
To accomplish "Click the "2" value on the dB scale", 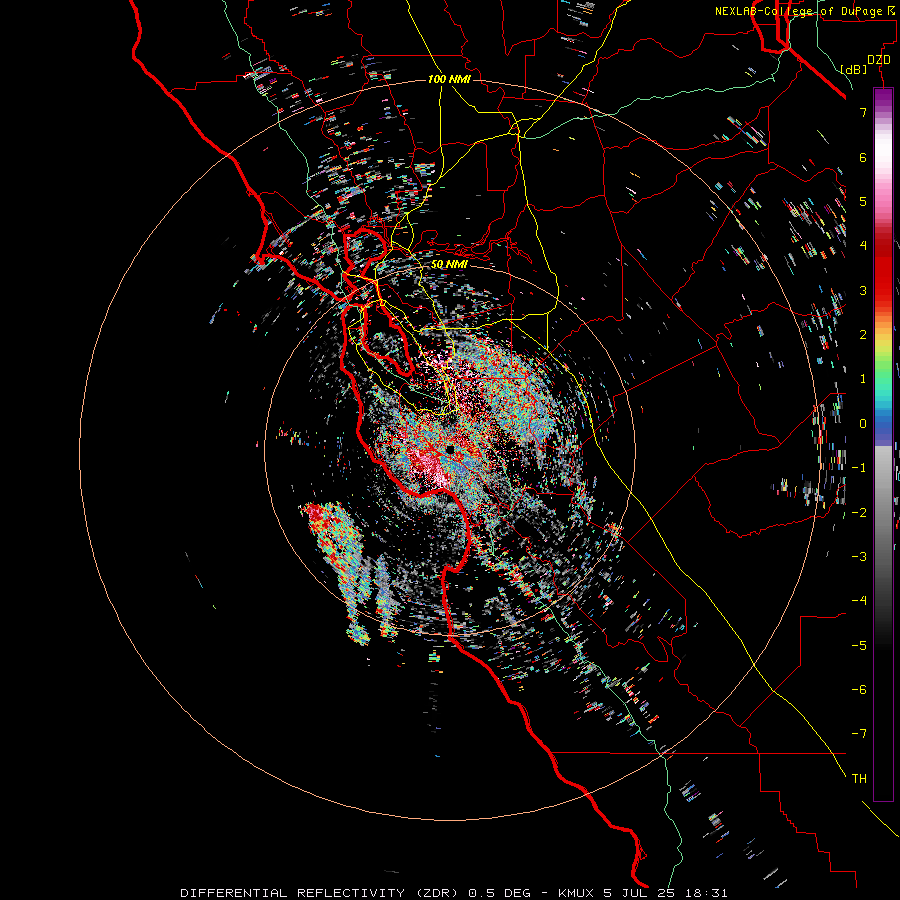I will [x=863, y=335].
